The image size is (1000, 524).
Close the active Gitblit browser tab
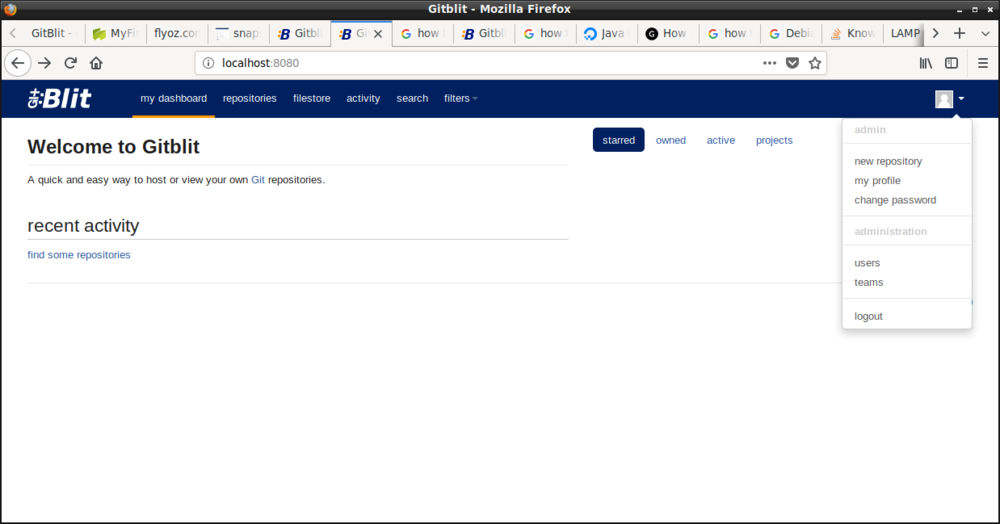click(377, 33)
